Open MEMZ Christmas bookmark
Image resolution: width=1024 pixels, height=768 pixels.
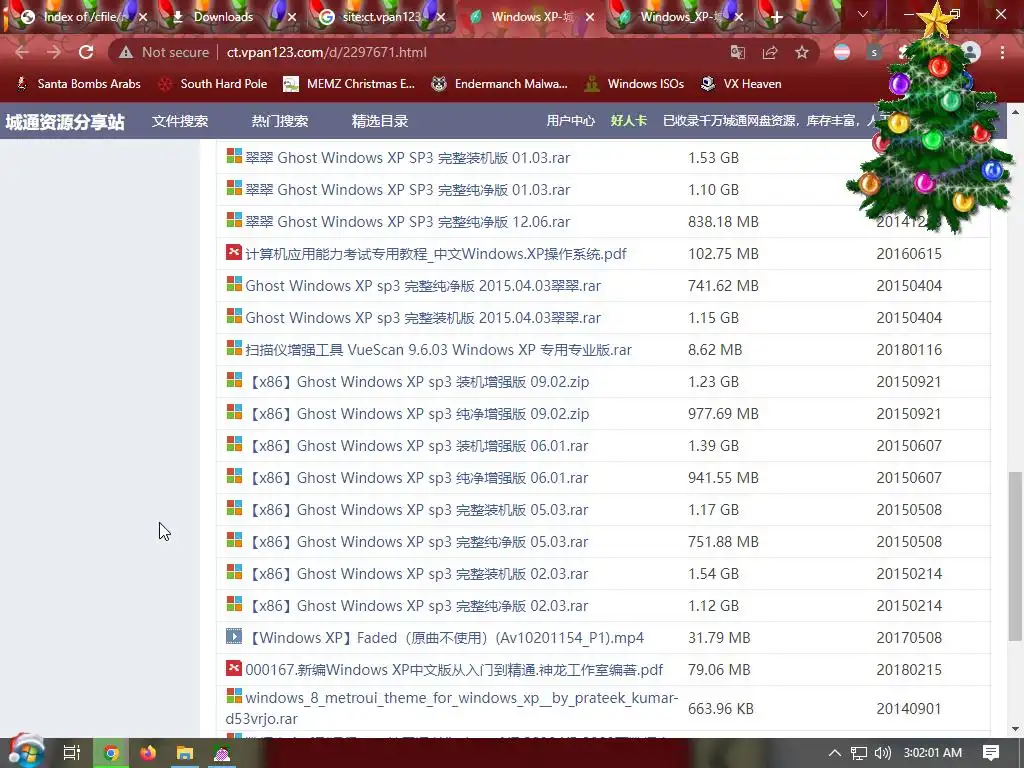349,84
